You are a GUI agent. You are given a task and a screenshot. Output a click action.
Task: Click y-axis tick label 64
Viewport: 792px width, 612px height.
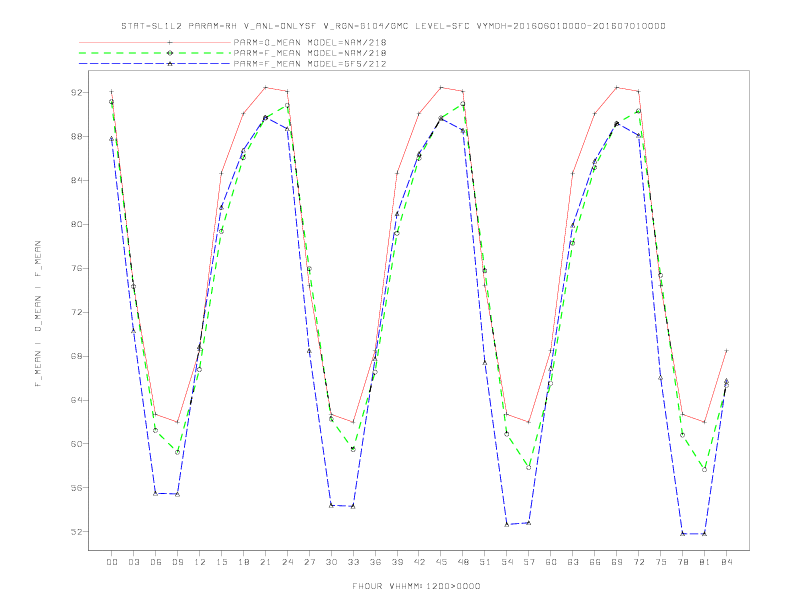click(77, 400)
